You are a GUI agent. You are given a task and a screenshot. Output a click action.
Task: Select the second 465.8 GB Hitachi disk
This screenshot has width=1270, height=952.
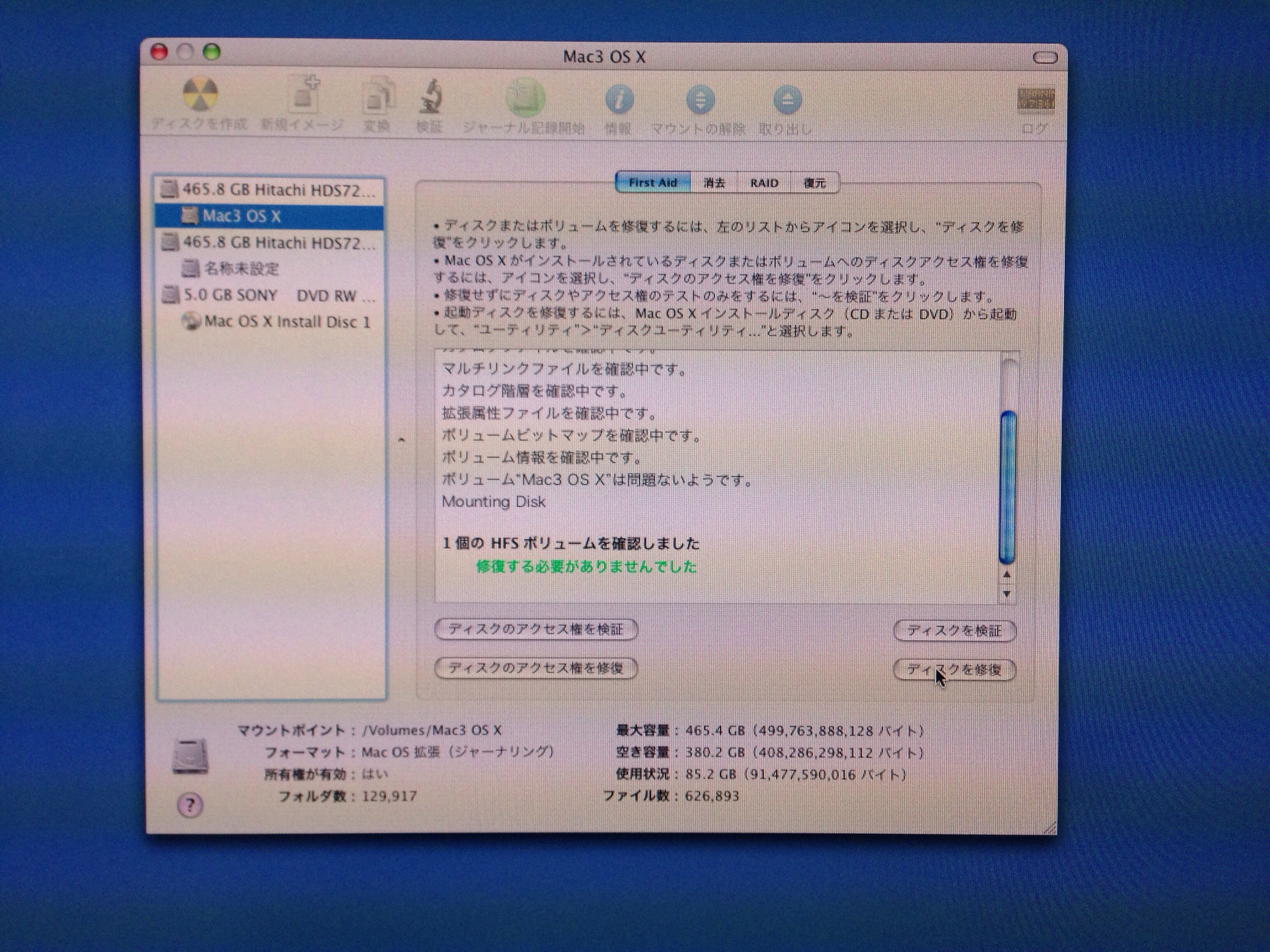pyautogui.click(x=269, y=243)
